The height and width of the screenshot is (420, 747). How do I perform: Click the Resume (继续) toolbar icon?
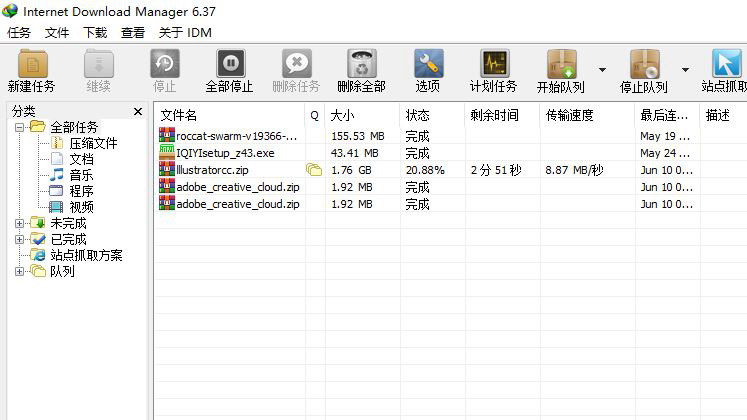[99, 63]
